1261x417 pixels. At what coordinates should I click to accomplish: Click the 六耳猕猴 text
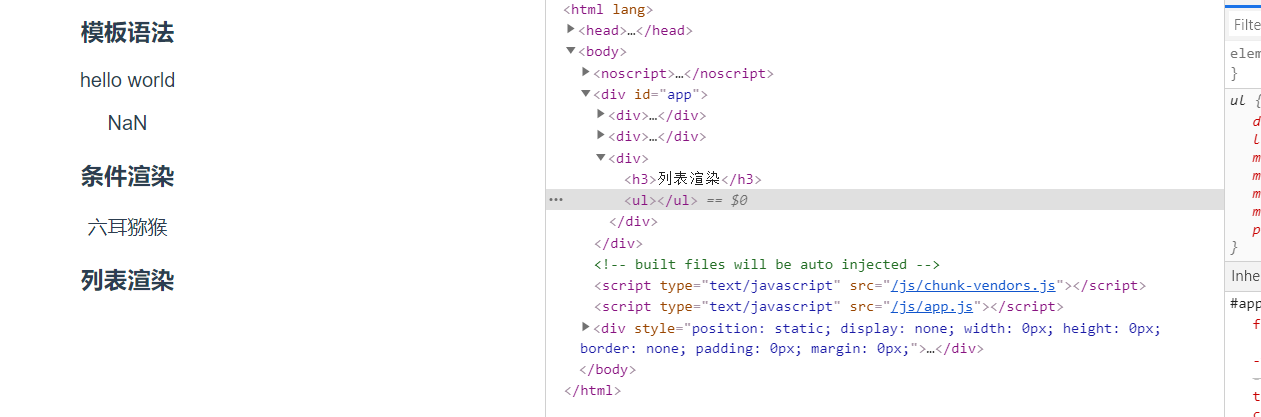[x=127, y=227]
